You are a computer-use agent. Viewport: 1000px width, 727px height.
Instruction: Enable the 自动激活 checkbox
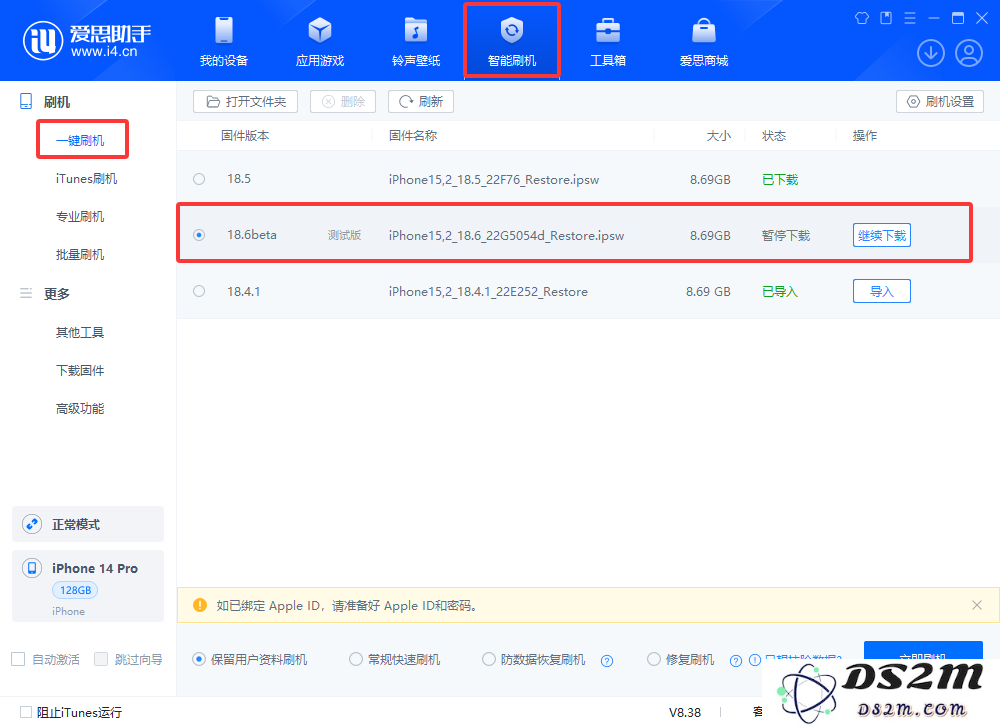tap(18, 659)
